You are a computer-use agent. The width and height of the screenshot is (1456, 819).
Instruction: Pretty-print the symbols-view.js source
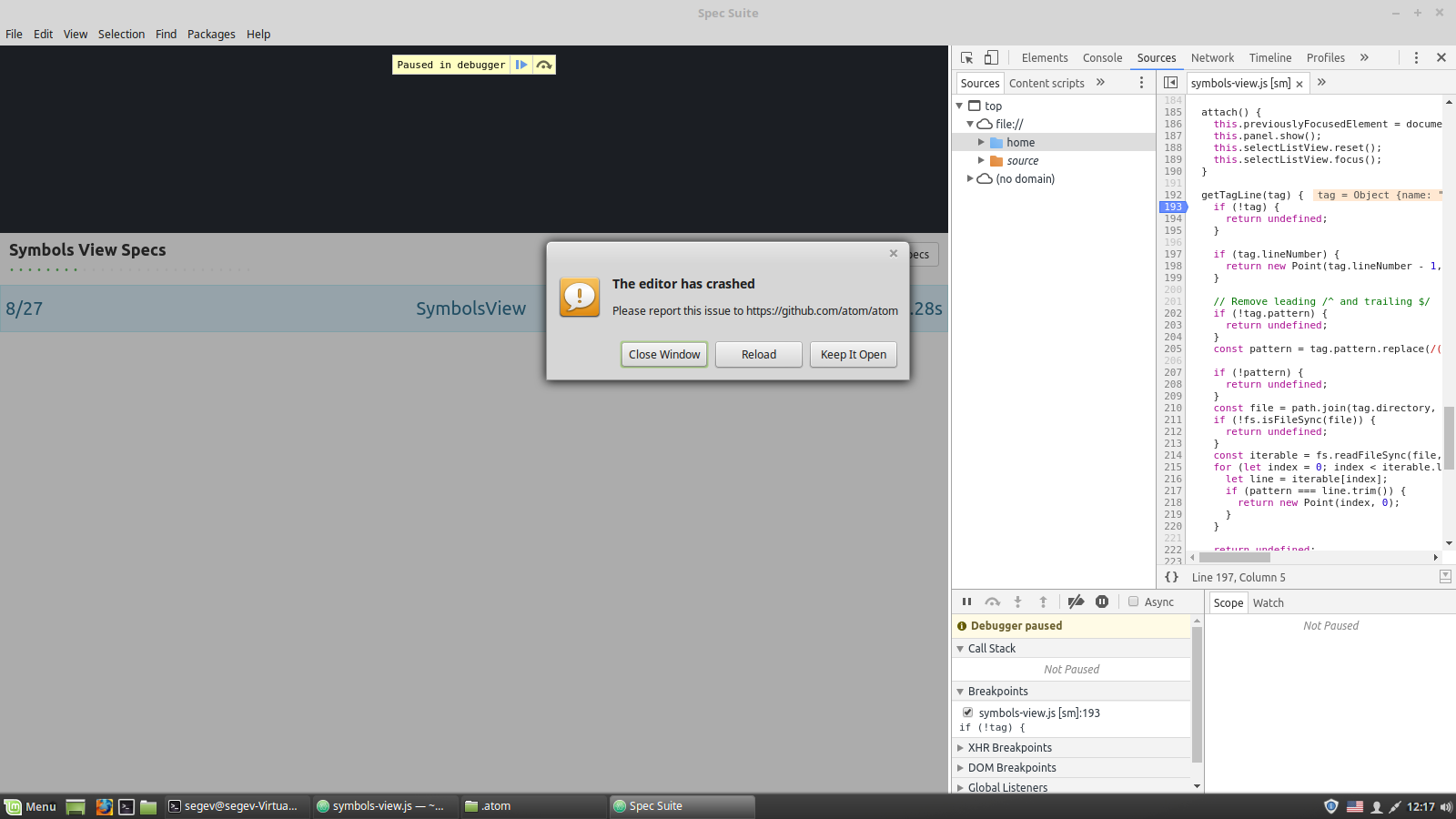(1171, 576)
